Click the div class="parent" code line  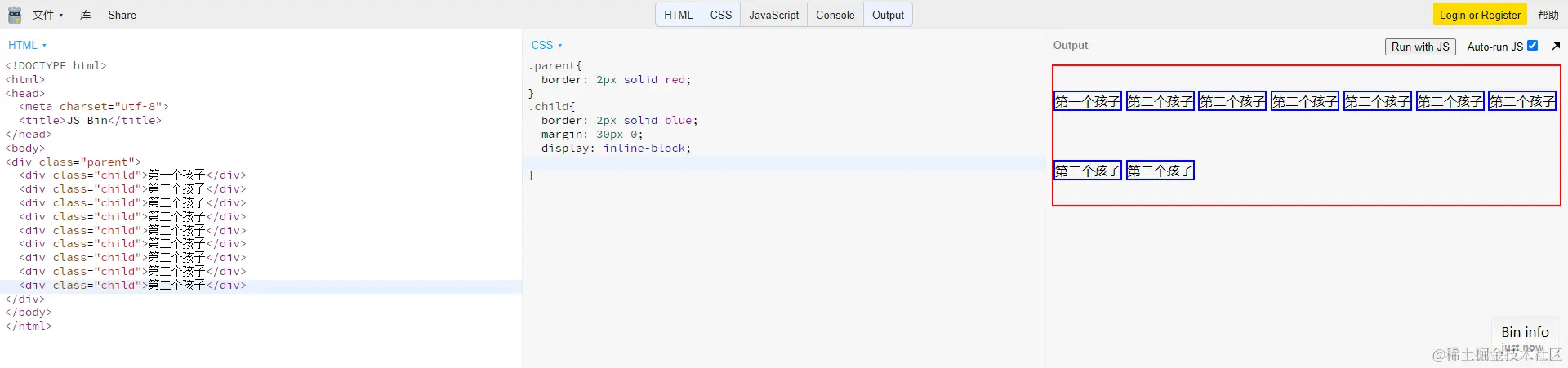coord(73,162)
